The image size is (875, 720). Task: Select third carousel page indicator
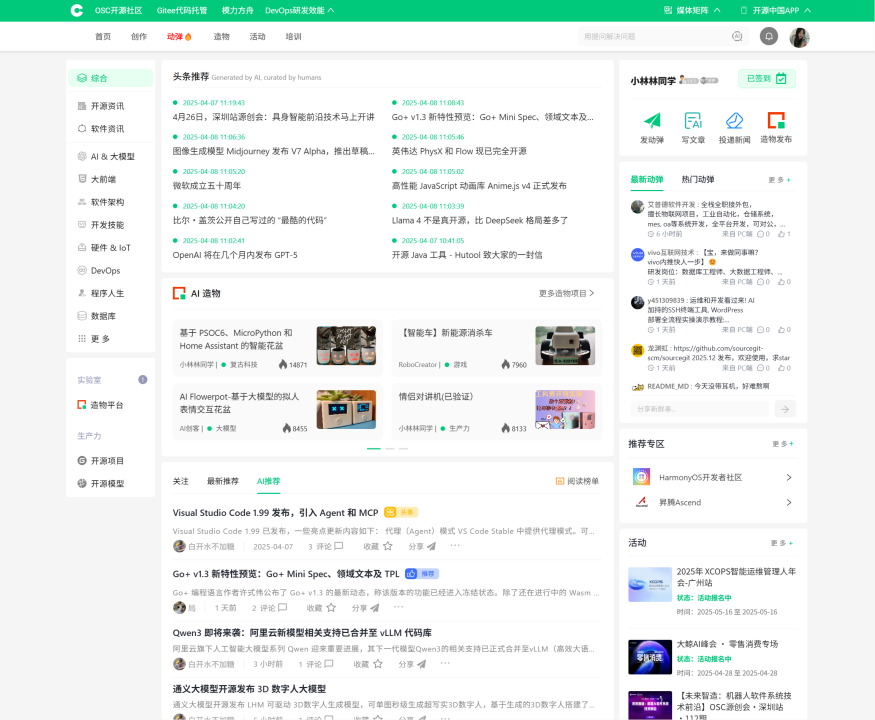pos(403,448)
